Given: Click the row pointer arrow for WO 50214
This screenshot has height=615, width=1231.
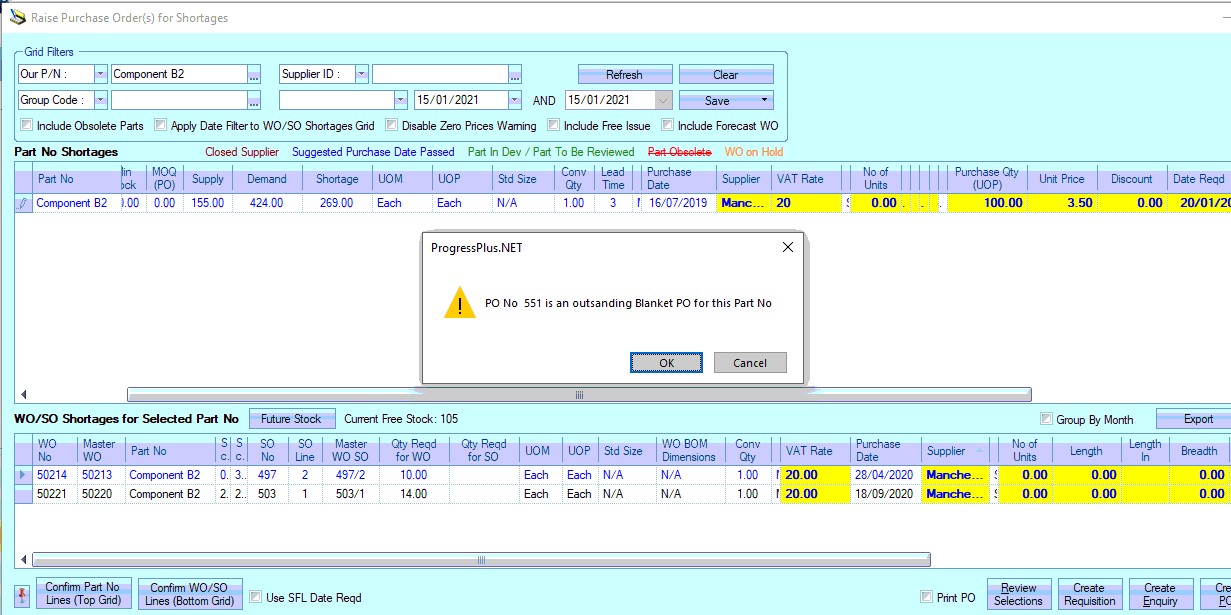Looking at the screenshot, I should click(x=23, y=475).
